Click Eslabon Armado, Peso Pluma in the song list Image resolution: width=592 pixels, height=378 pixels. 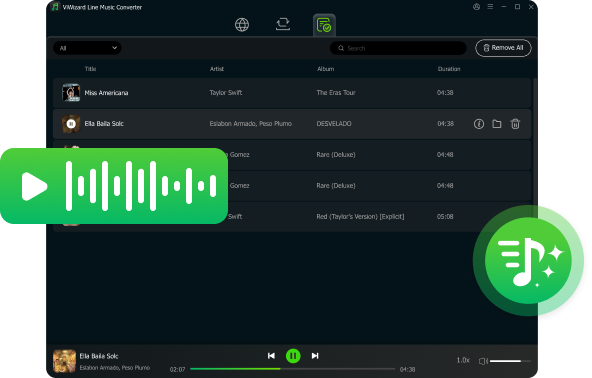(251, 123)
